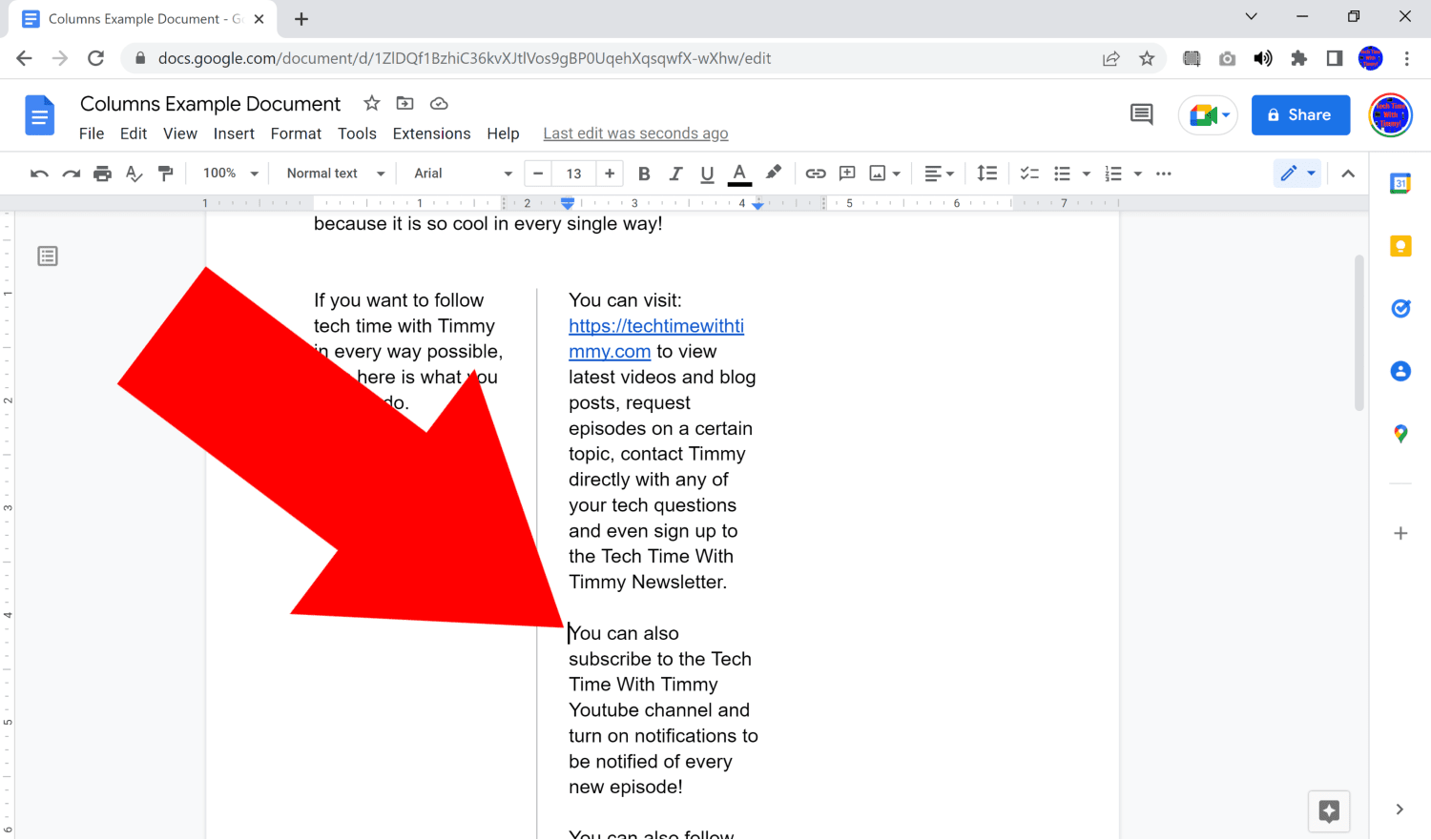Expand the zoom level dropdown

pos(229,173)
